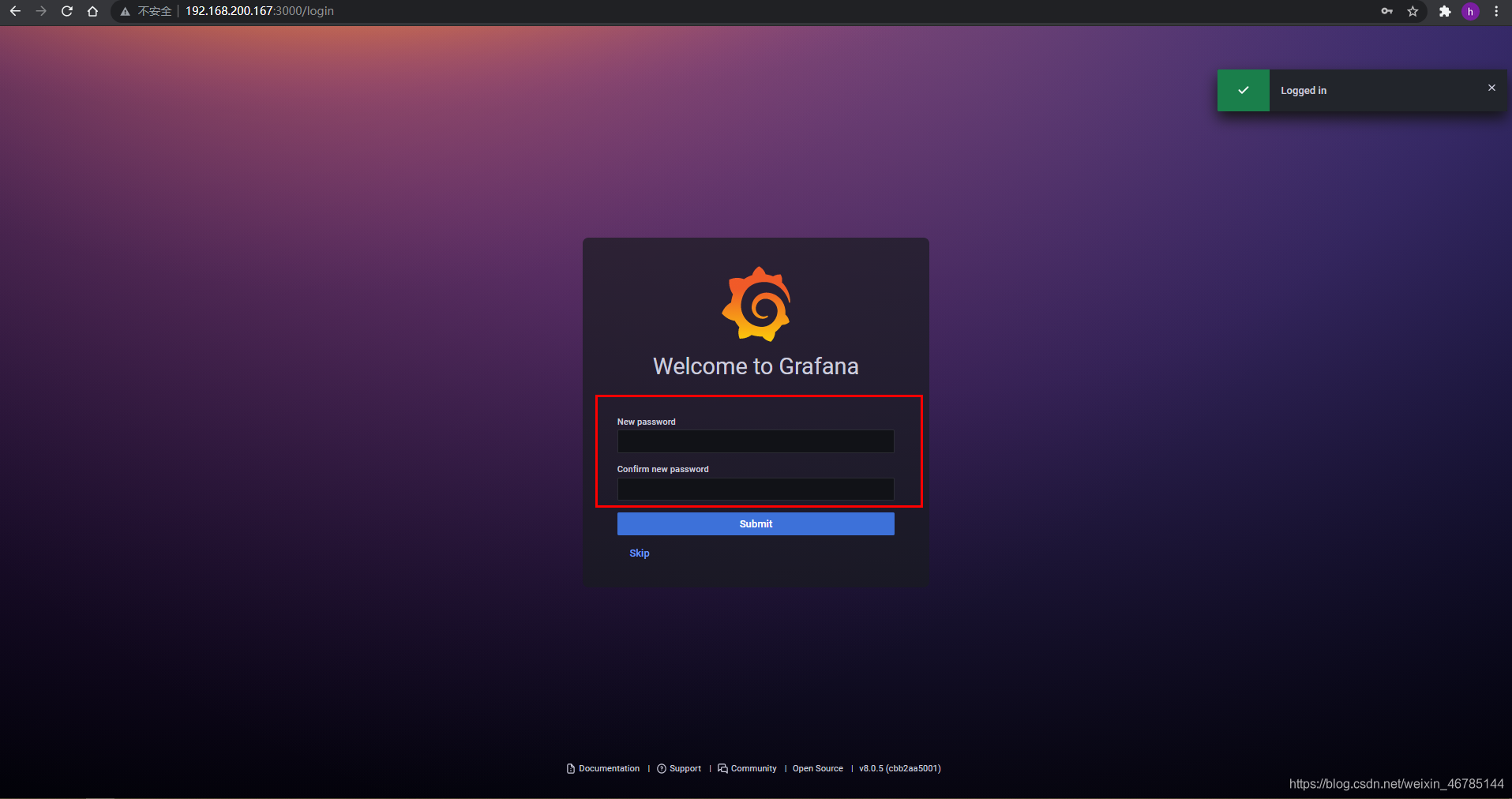Screen dimensions: 1512x799
Task: Open the extensions puzzle icon
Action: 1445,11
